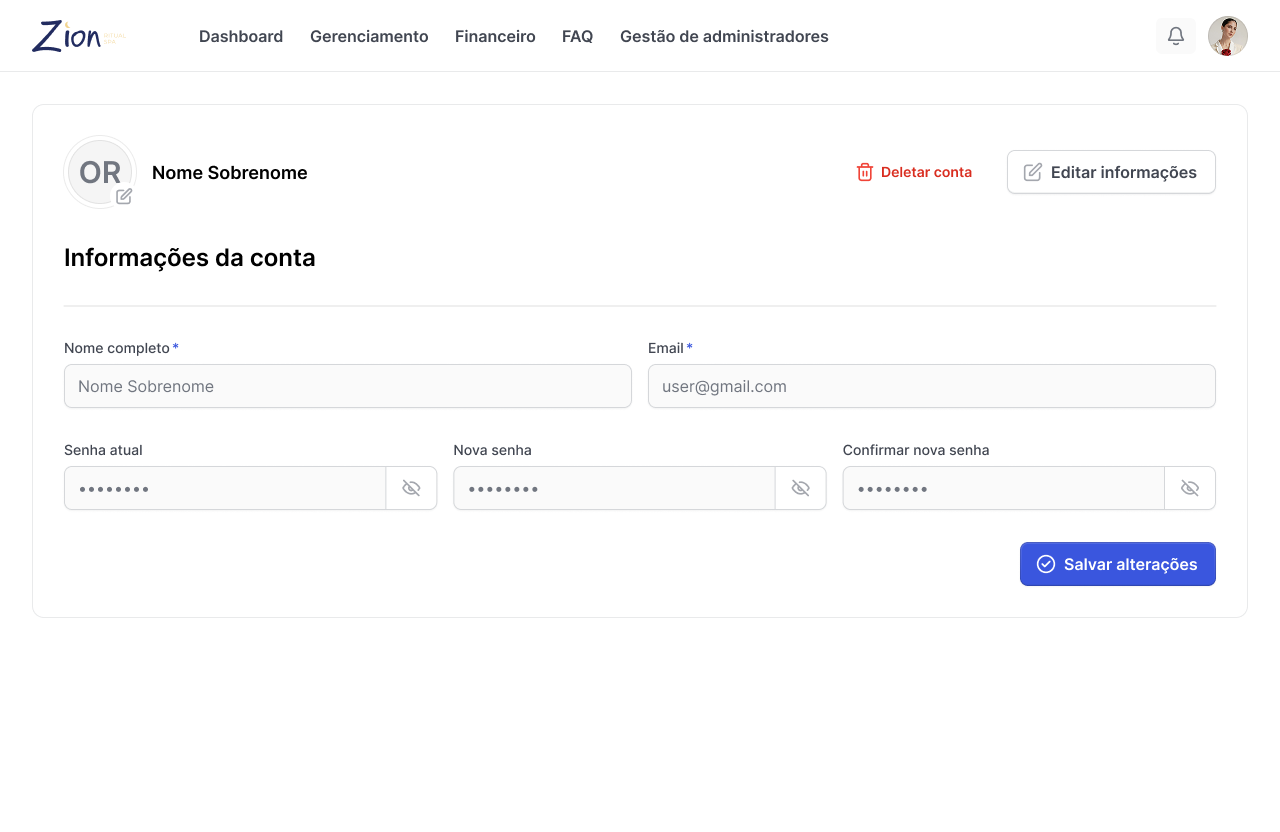This screenshot has height=832, width=1280.
Task: Switch to the Financeiro section
Action: click(x=495, y=36)
